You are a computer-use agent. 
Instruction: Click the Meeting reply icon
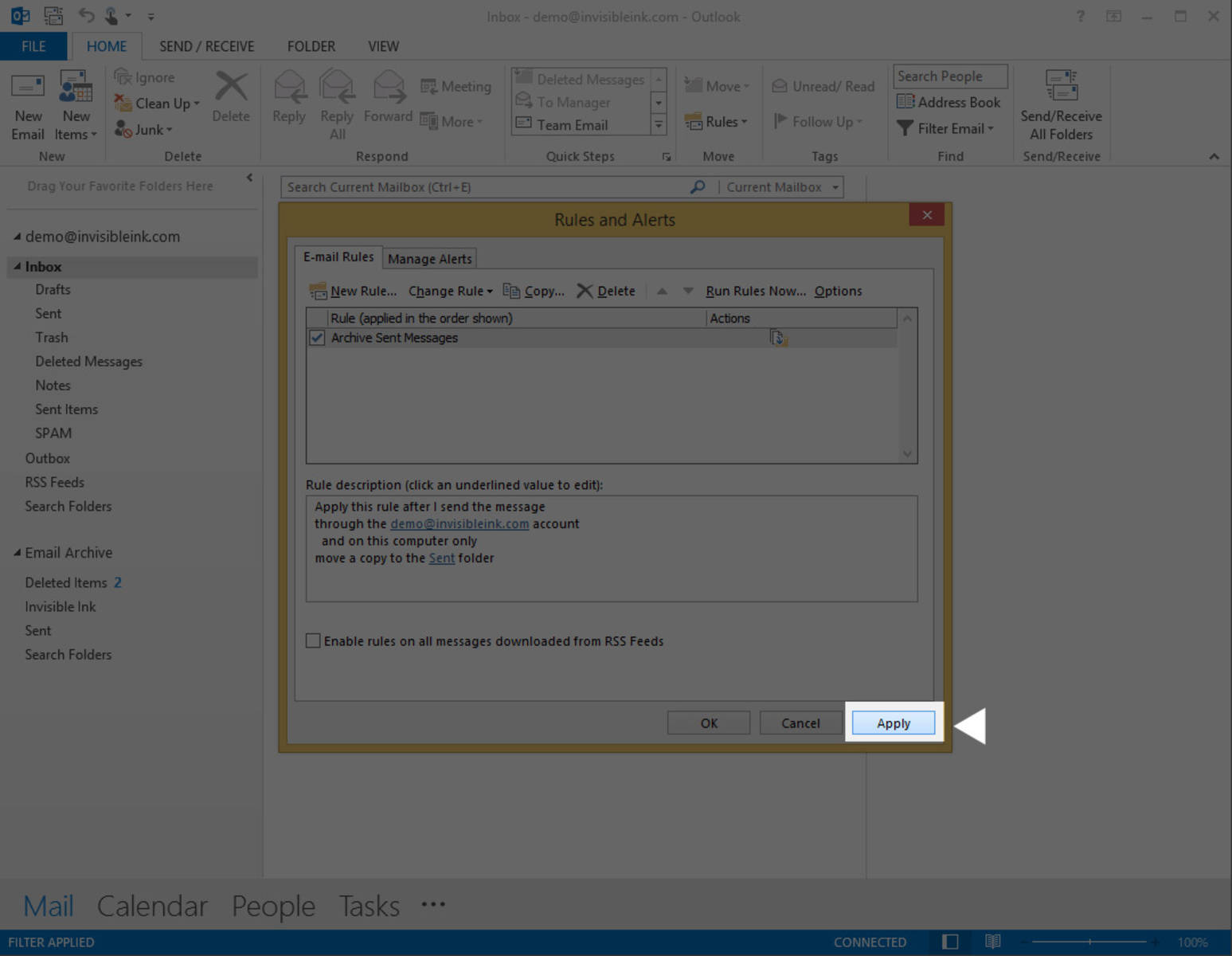click(456, 86)
